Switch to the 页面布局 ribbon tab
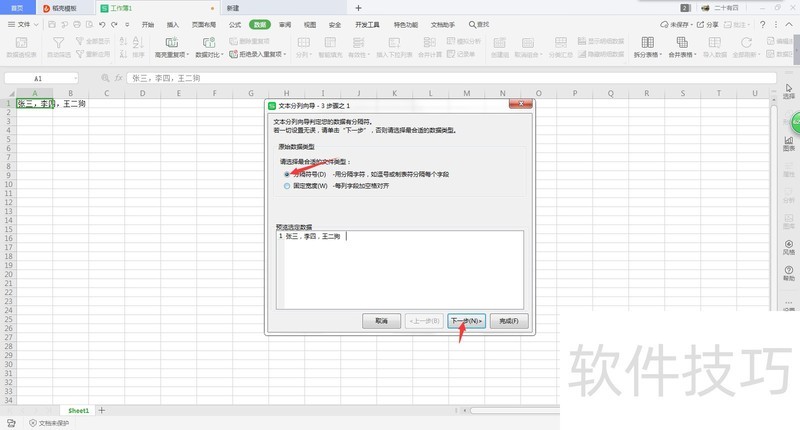The width and height of the screenshot is (800, 430). pyautogui.click(x=204, y=24)
